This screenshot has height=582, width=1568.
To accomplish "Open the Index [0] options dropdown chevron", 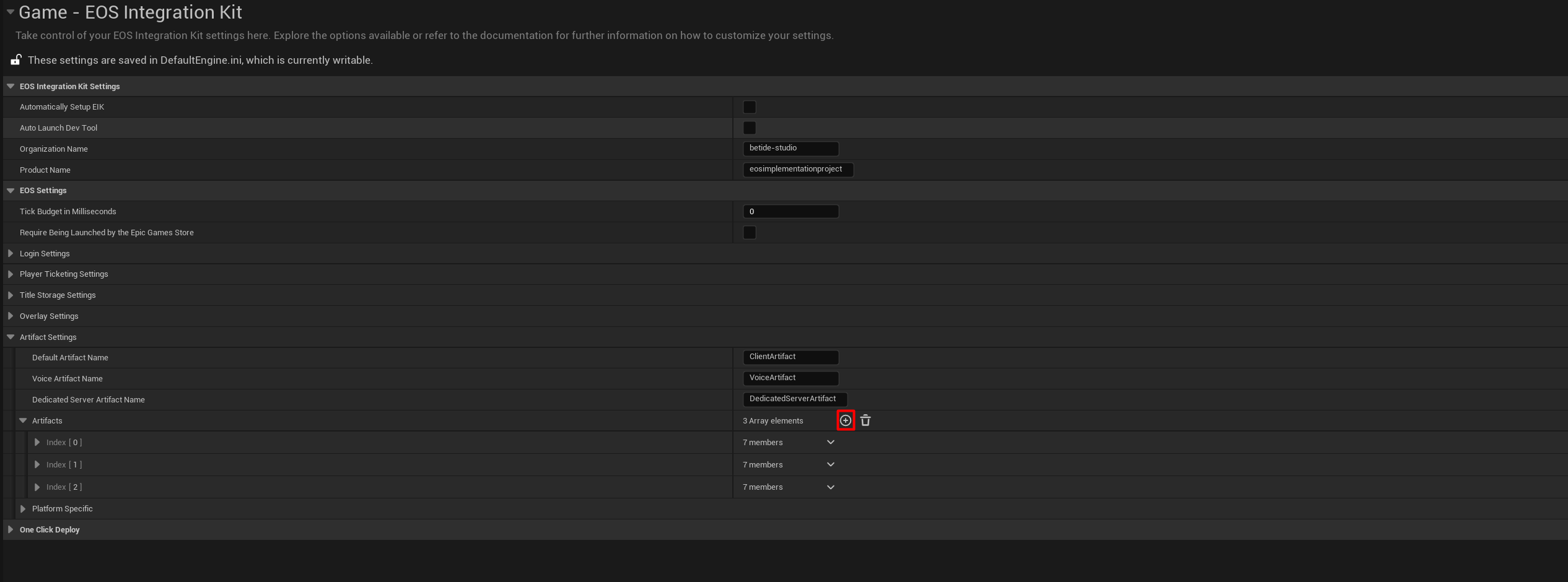I will pyautogui.click(x=830, y=442).
